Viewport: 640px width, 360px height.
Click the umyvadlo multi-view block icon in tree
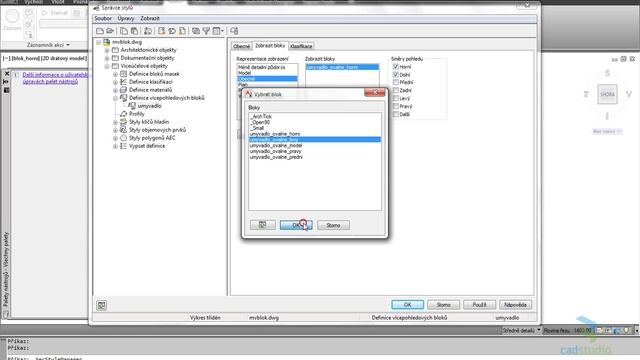click(x=132, y=106)
